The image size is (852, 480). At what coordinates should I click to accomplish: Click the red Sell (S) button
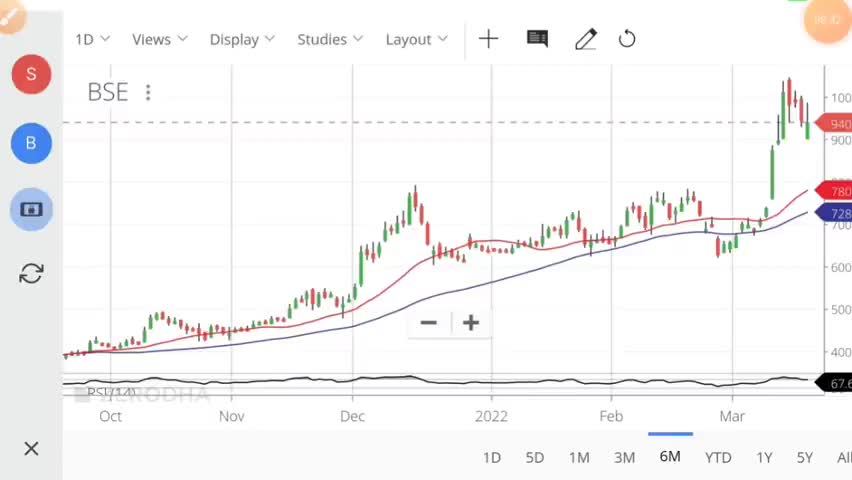point(31,74)
